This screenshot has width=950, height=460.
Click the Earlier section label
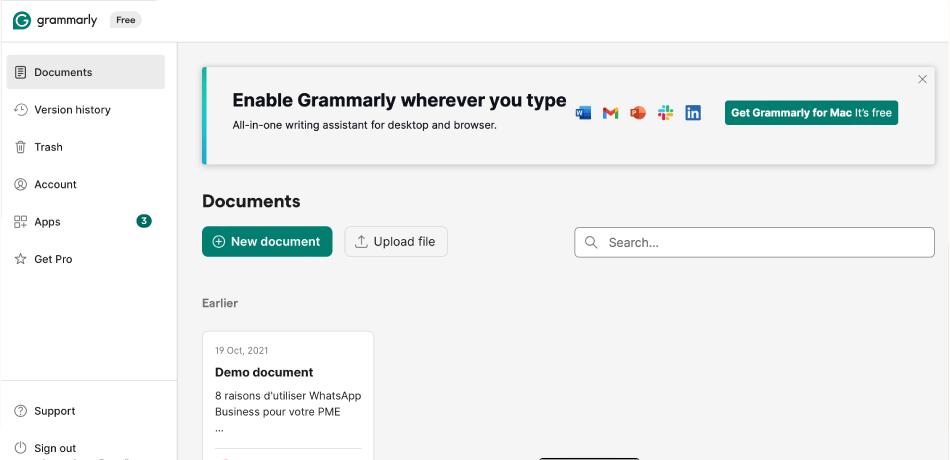(220, 303)
